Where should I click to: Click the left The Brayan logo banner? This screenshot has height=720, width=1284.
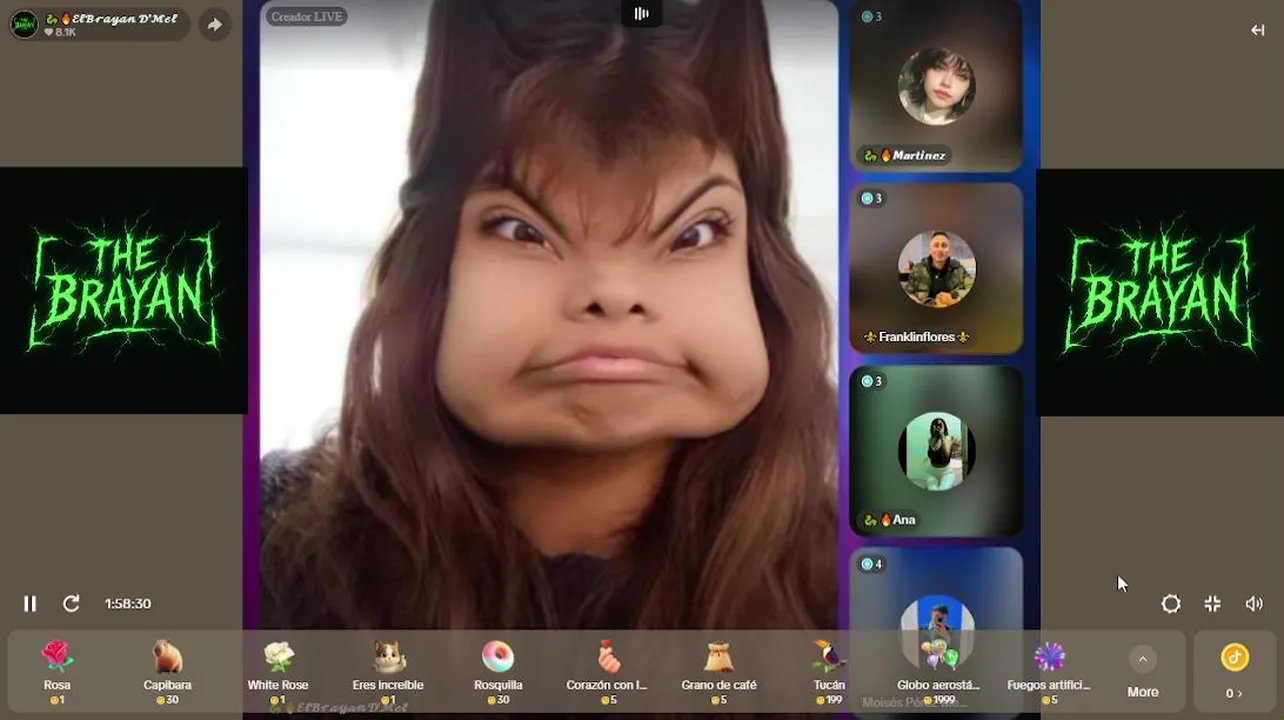pyautogui.click(x=124, y=290)
